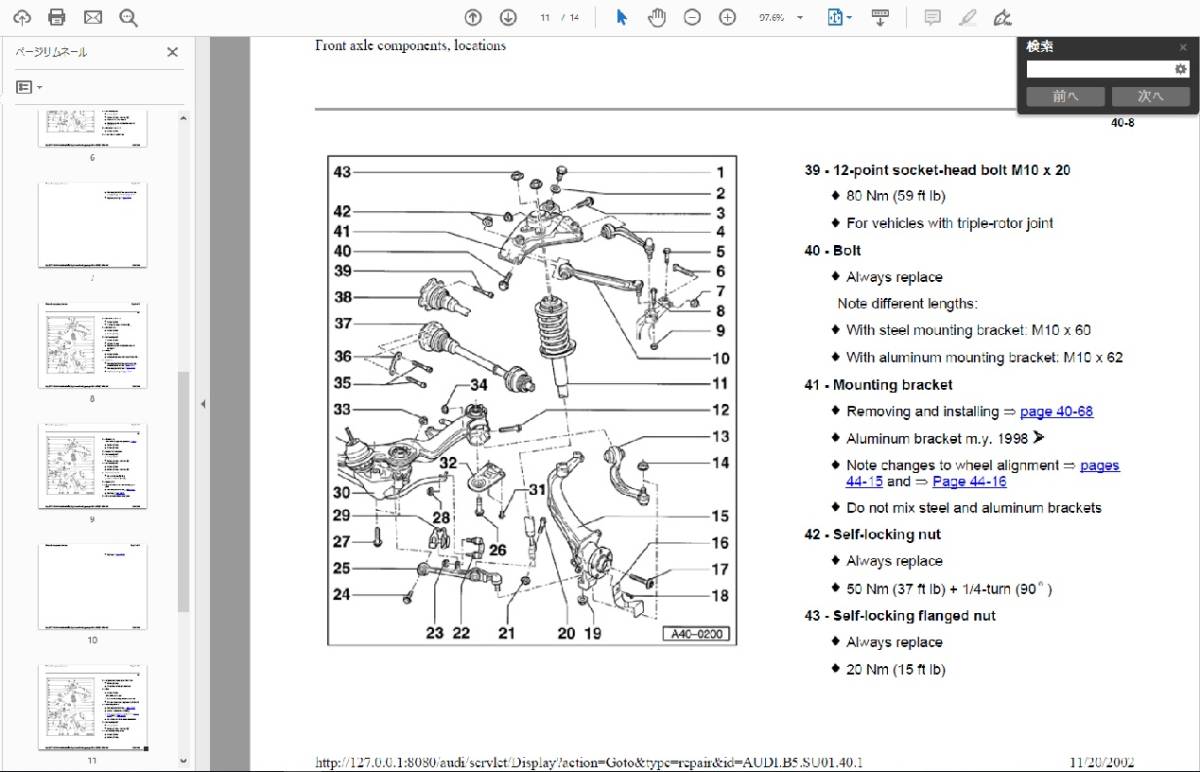The width and height of the screenshot is (1200, 772).
Task: Click the 検索 search popup title
Action: click(1040, 47)
